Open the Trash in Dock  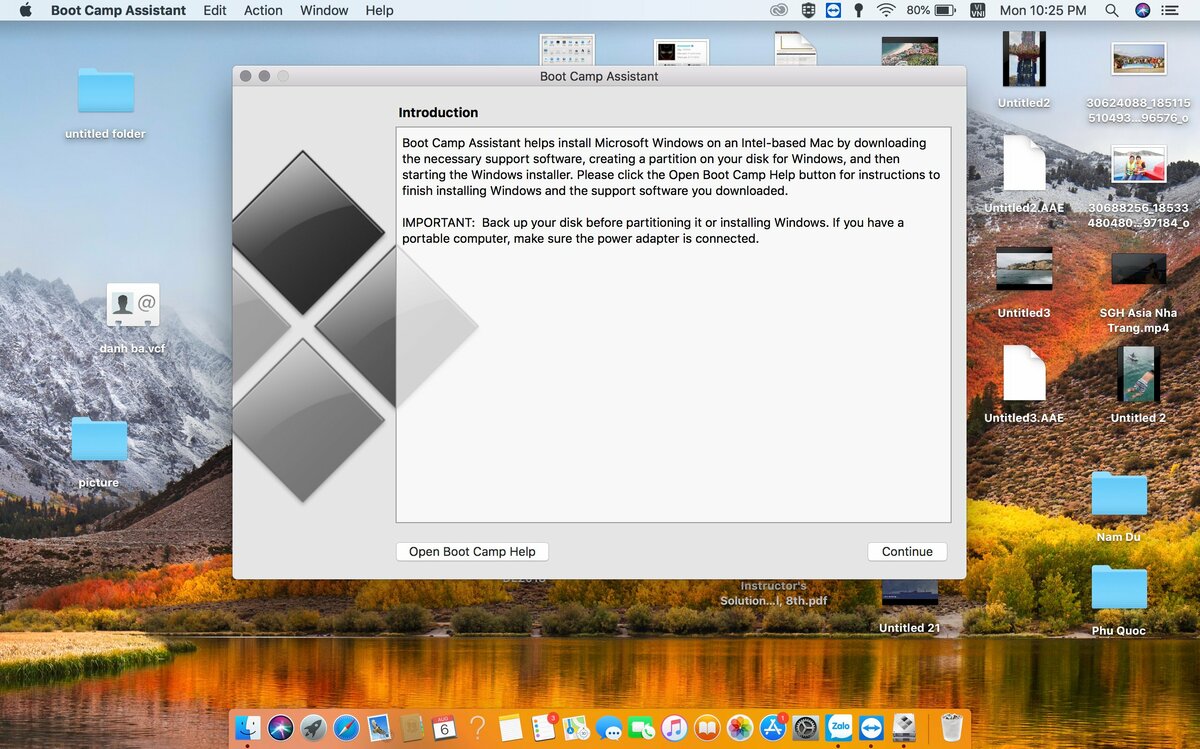click(x=951, y=727)
